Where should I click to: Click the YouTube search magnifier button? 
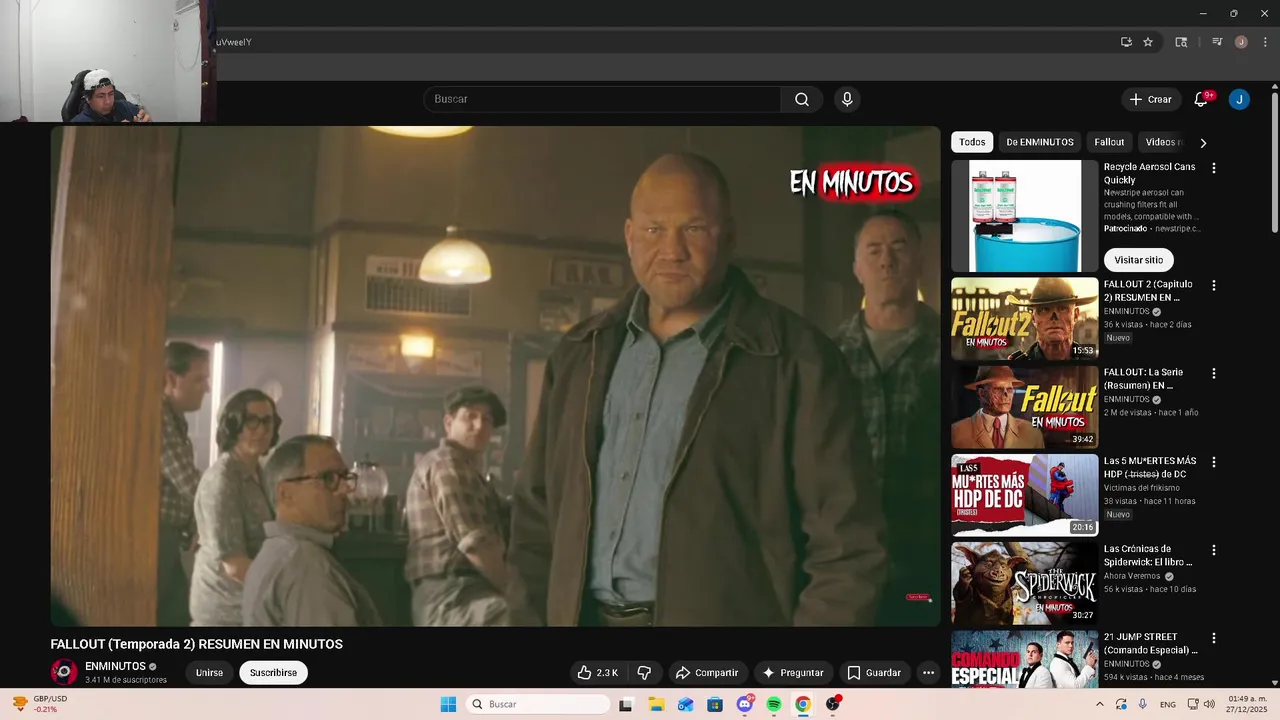tap(802, 99)
